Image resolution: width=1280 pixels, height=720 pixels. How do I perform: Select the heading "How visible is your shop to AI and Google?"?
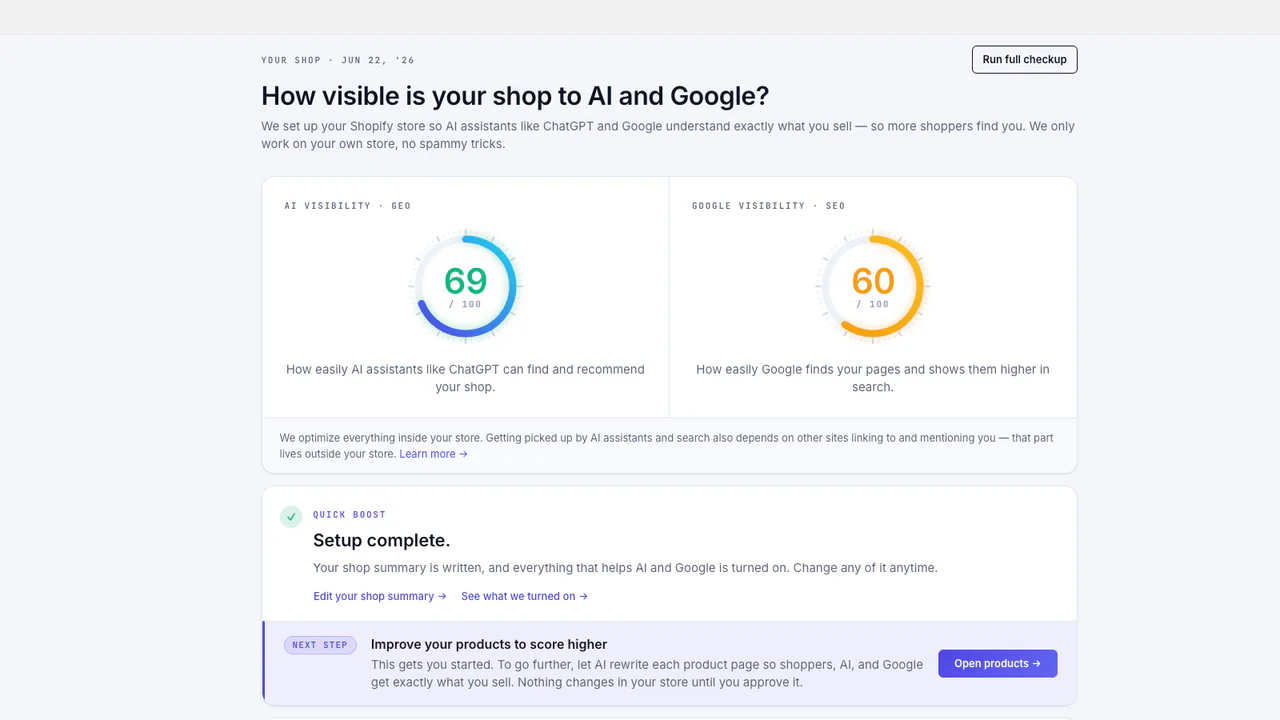[515, 96]
